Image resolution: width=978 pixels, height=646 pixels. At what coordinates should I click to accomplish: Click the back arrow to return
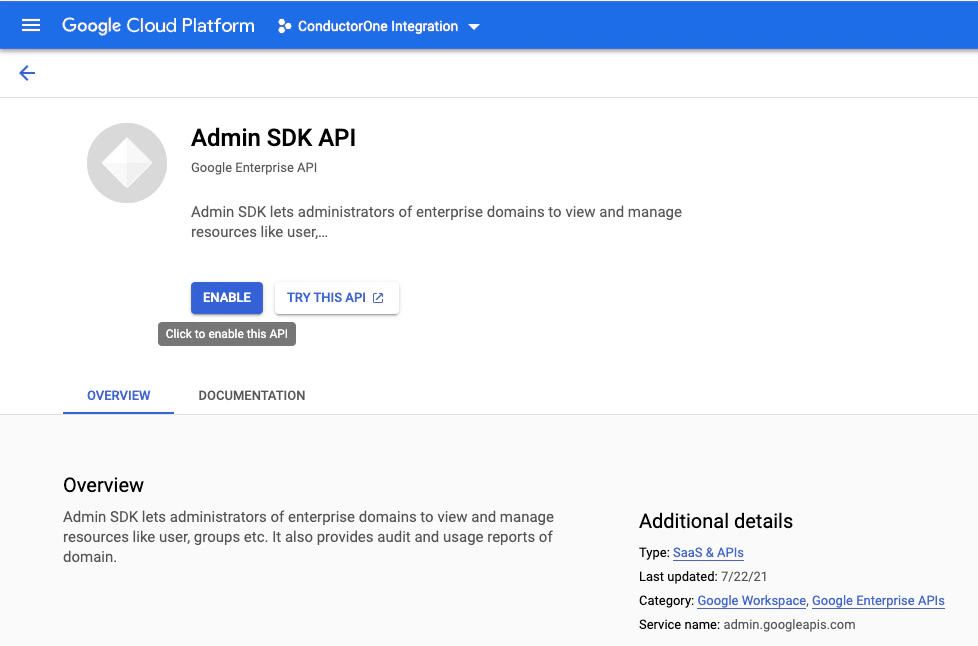27,72
